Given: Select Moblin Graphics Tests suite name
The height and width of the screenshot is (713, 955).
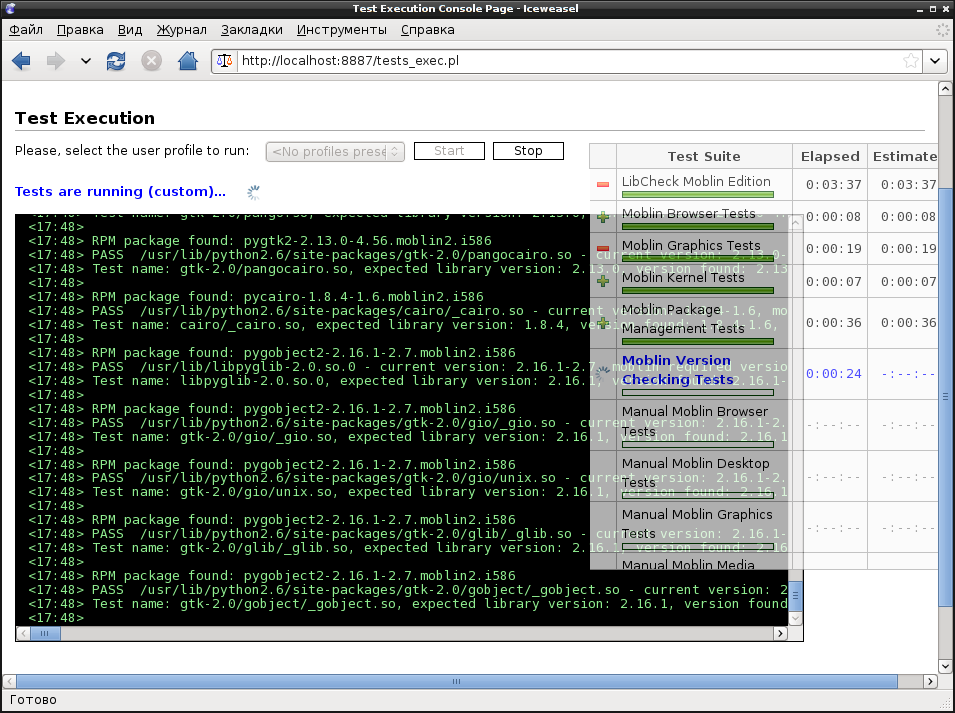Looking at the screenshot, I should pos(691,245).
